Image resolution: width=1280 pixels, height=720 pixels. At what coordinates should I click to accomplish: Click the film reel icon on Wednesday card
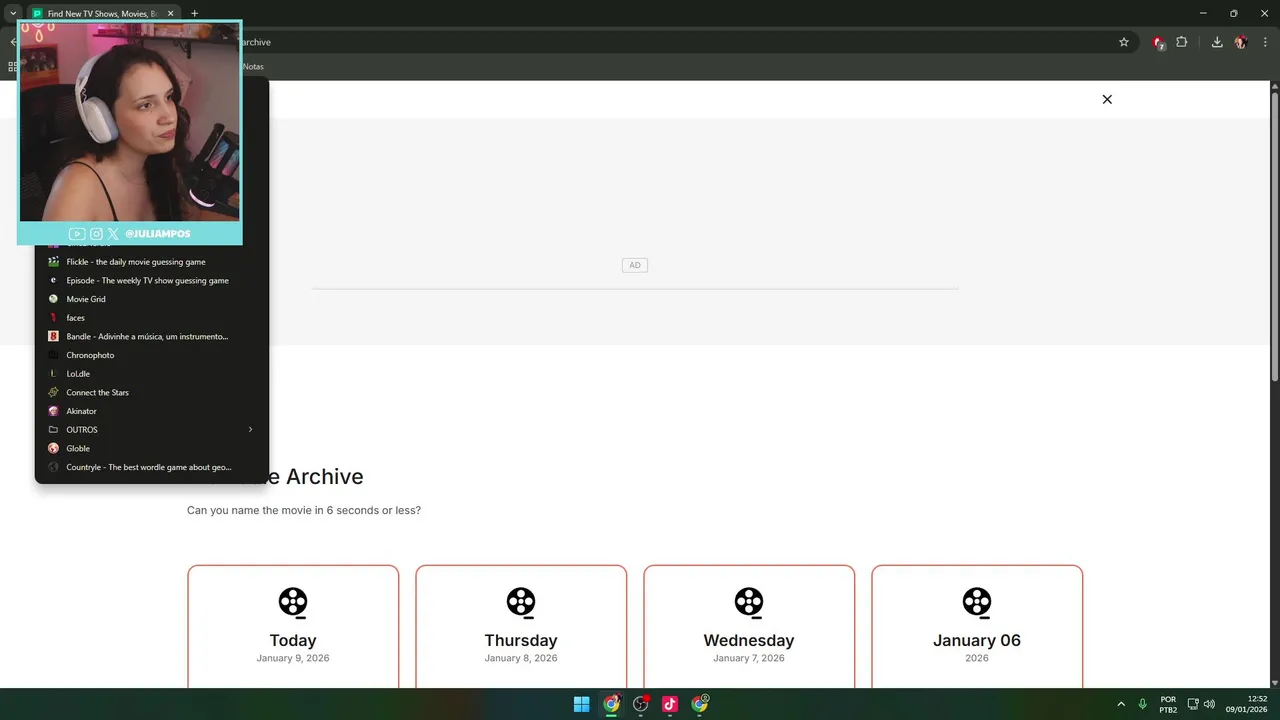pos(749,603)
